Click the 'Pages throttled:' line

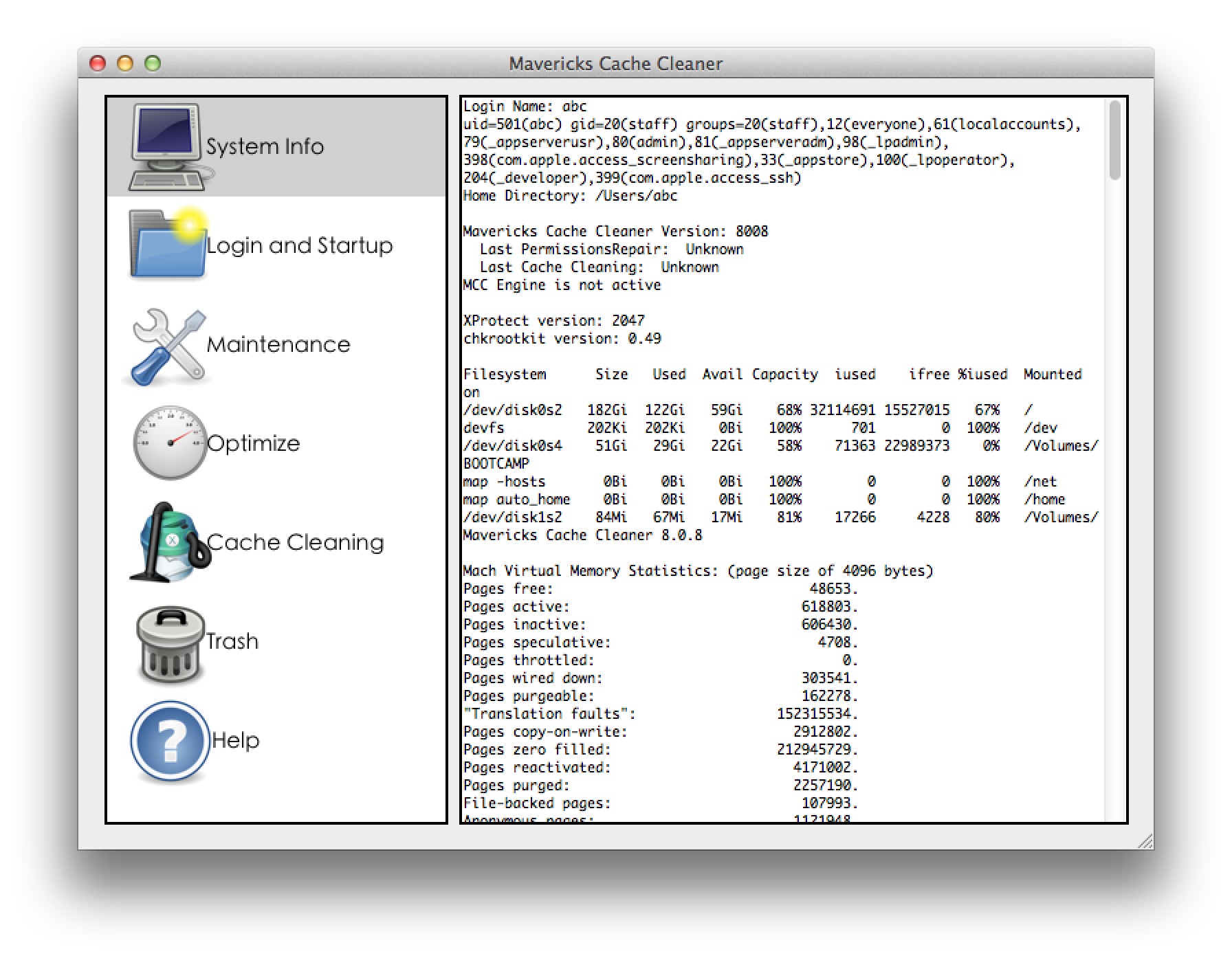(661, 660)
